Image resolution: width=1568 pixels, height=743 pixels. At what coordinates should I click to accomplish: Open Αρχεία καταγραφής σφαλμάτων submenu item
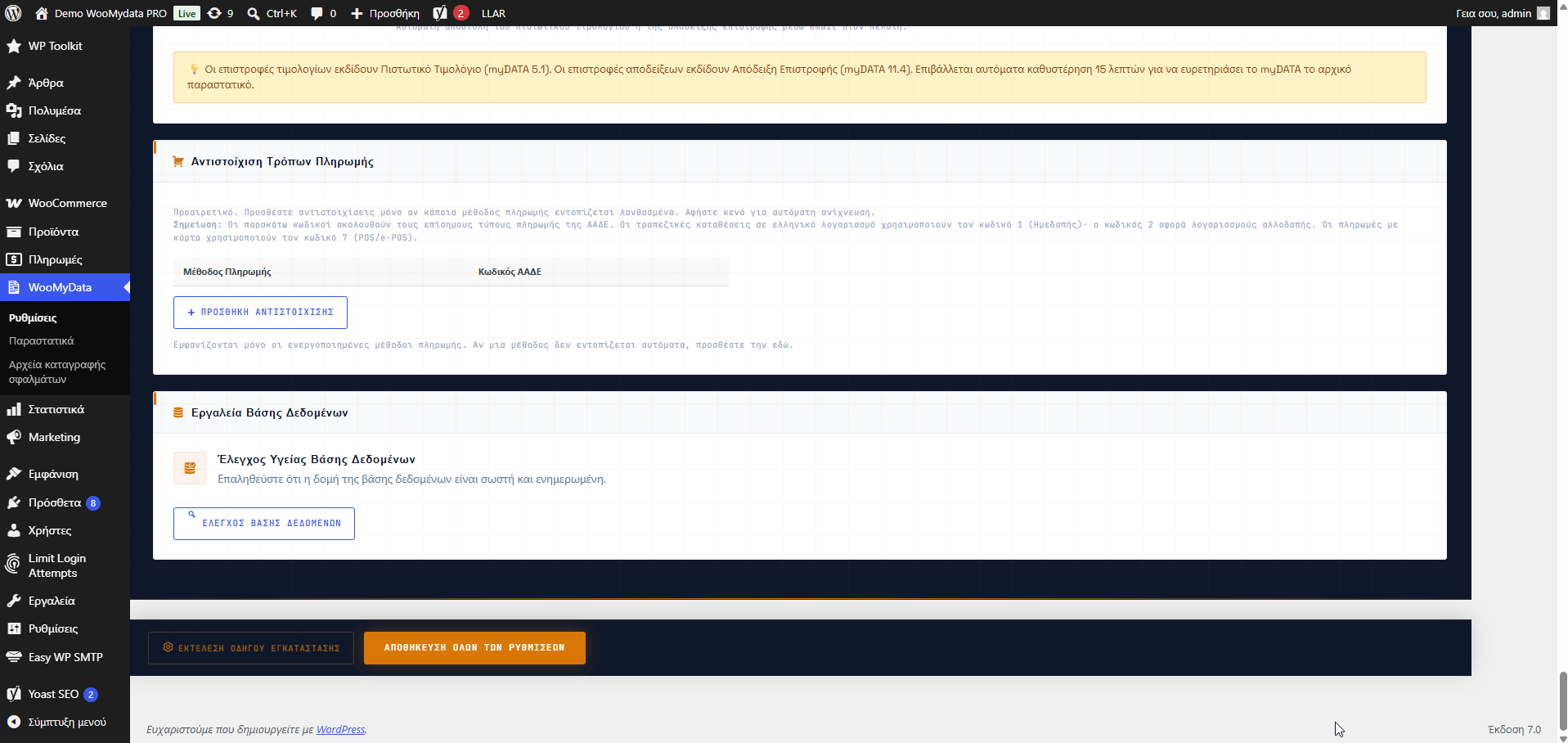57,371
